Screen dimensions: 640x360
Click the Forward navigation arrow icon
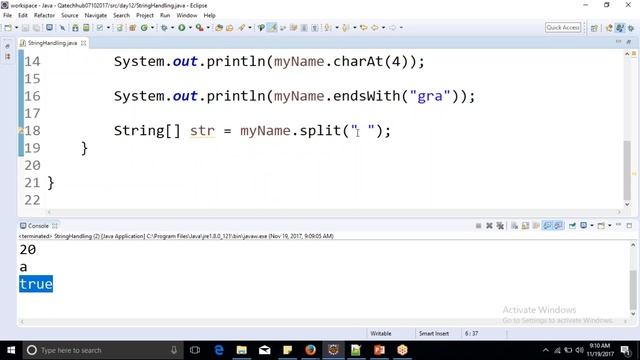[x=392, y=28]
